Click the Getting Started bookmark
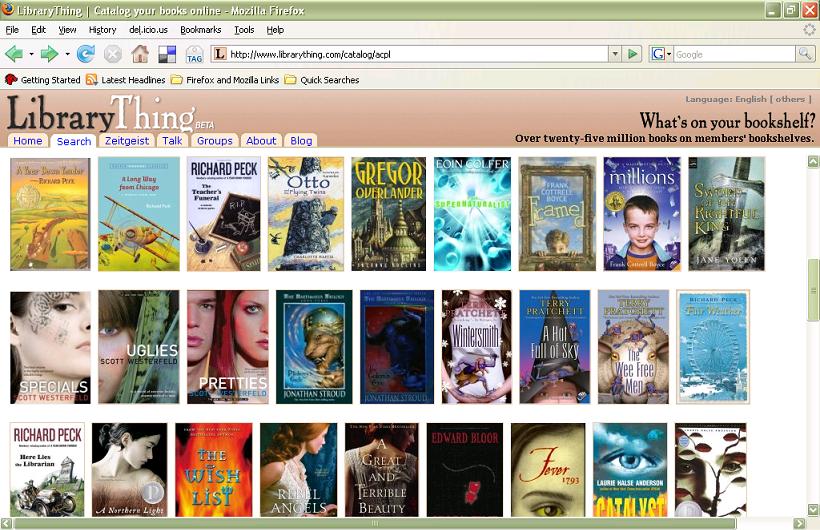Image resolution: width=820 pixels, height=530 pixels. (x=42, y=80)
